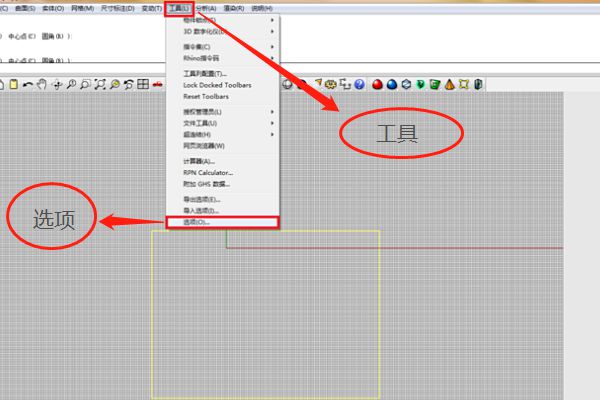The width and height of the screenshot is (600, 400).
Task: Click the Undo arrow icon in toolbar
Action: click(28, 84)
